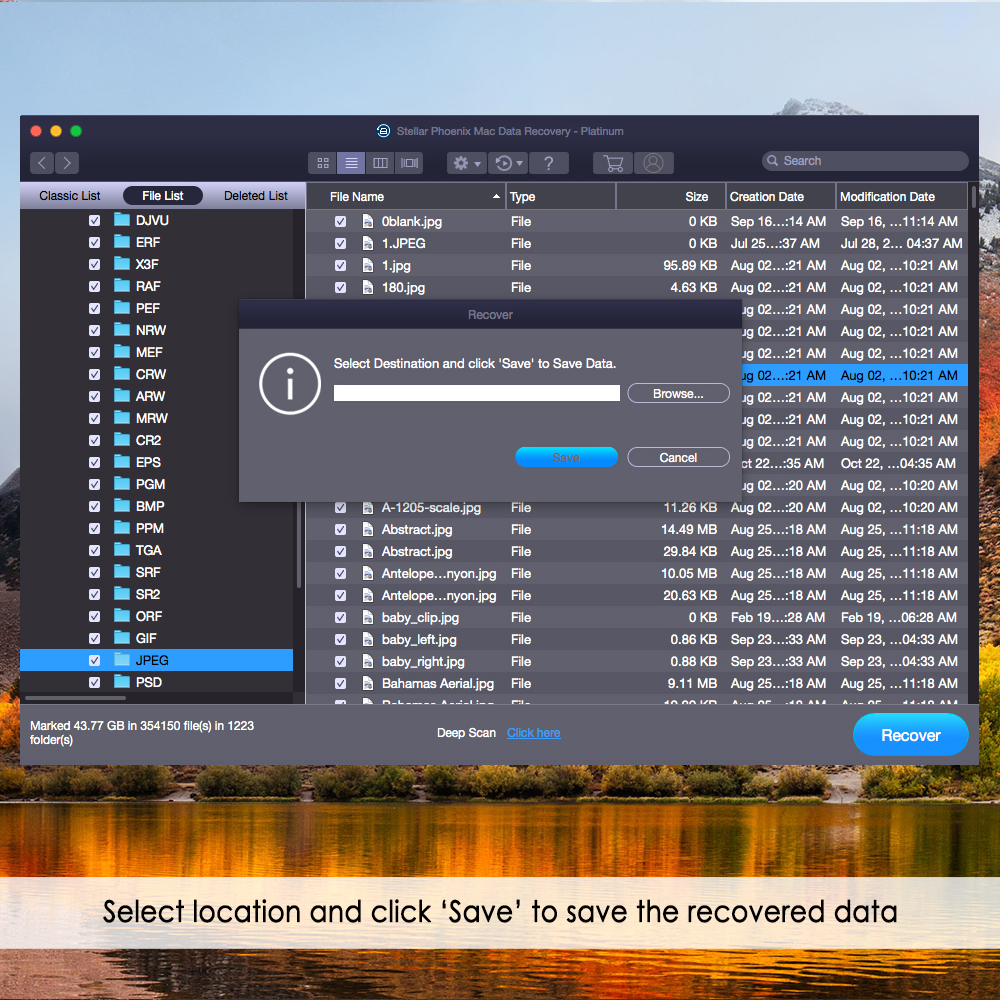
Task: Click Browse to choose destination
Action: [x=678, y=394]
